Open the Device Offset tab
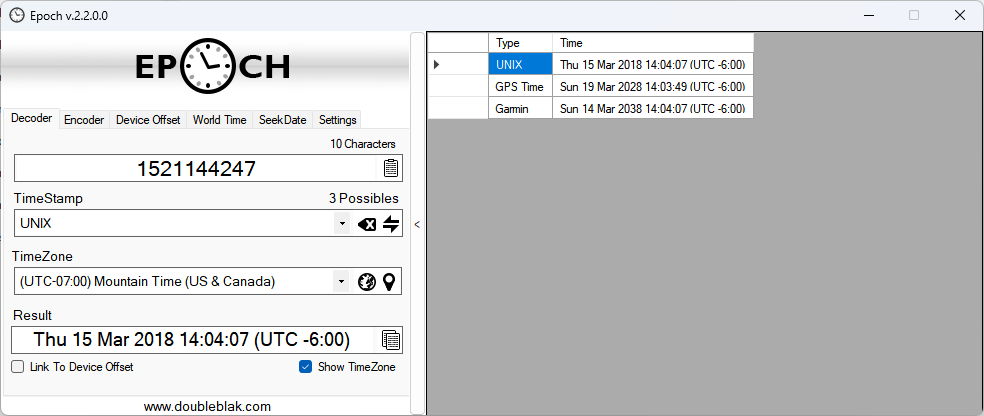This screenshot has width=984, height=416. (x=148, y=120)
